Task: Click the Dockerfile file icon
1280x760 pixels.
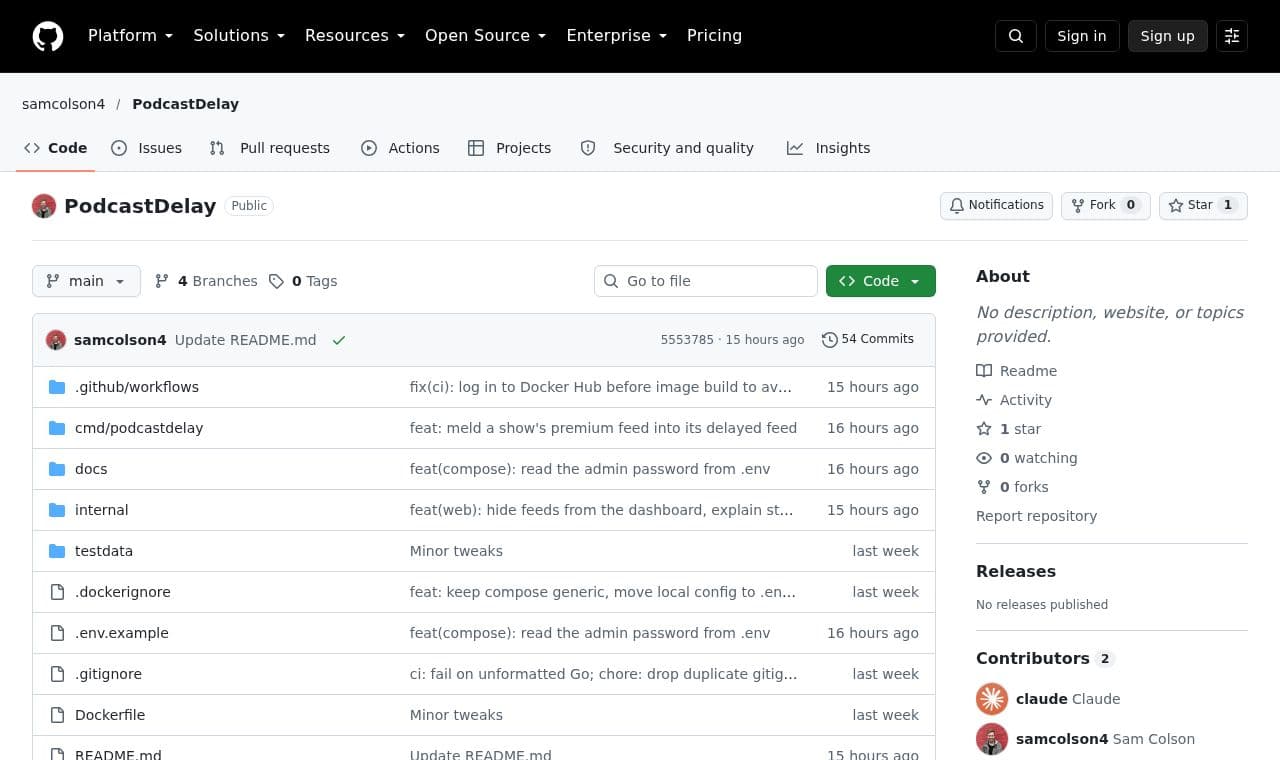Action: (x=57, y=715)
